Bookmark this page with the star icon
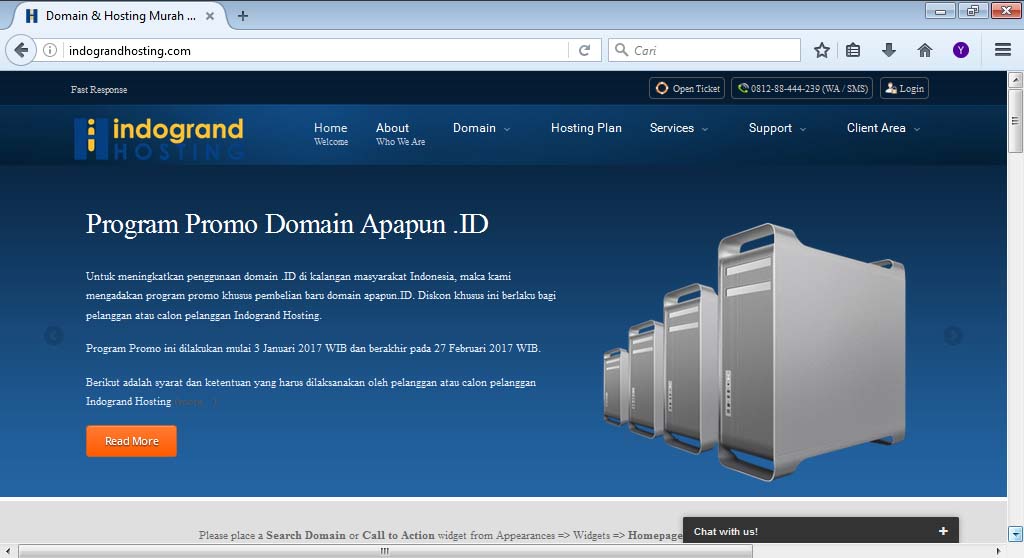The image size is (1024, 558). [x=822, y=50]
